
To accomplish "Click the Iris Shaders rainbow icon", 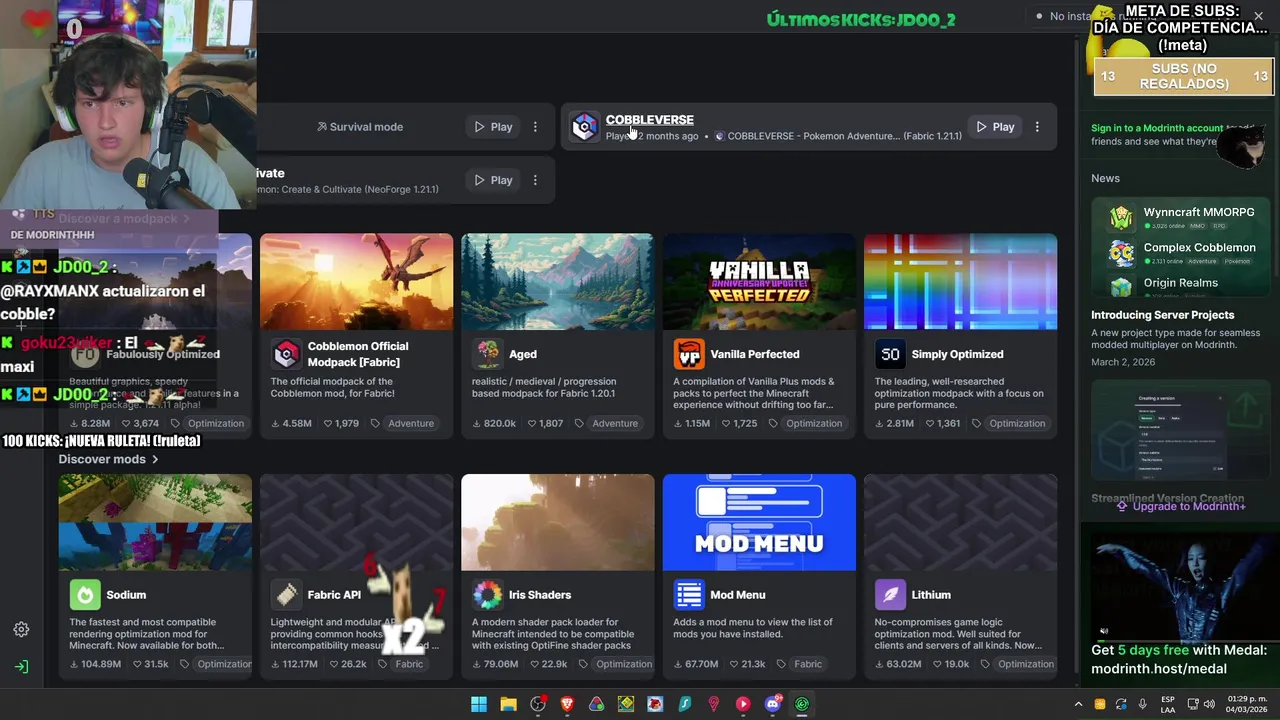I will (488, 595).
